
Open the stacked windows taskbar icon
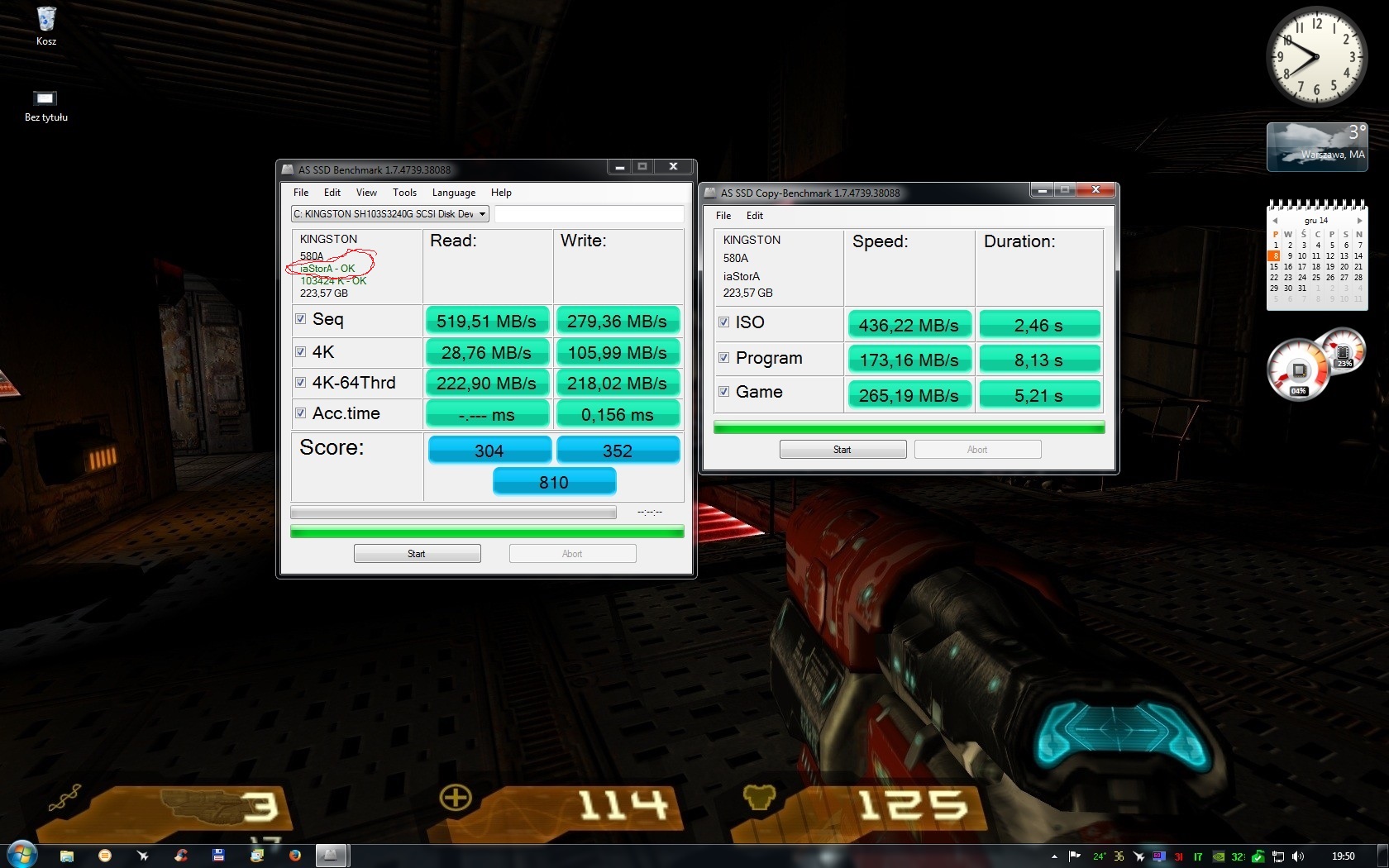(x=257, y=856)
